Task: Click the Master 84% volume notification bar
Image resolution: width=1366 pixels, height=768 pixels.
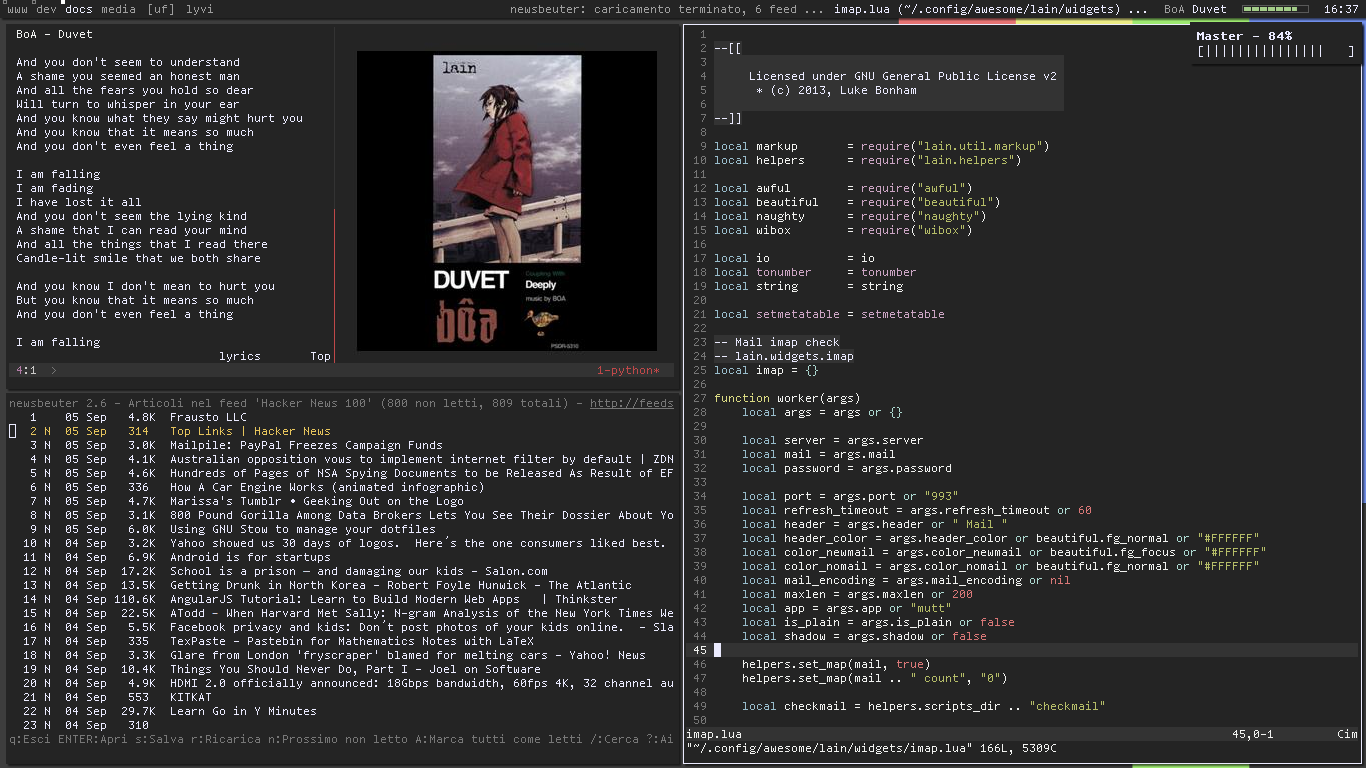Action: click(1276, 50)
